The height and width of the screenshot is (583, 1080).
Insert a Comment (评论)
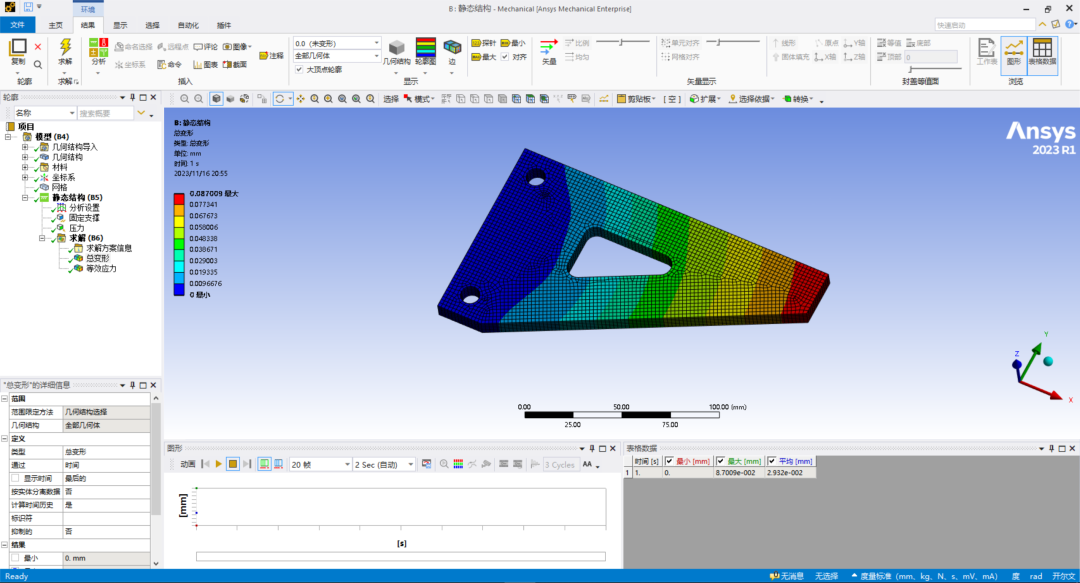click(205, 47)
